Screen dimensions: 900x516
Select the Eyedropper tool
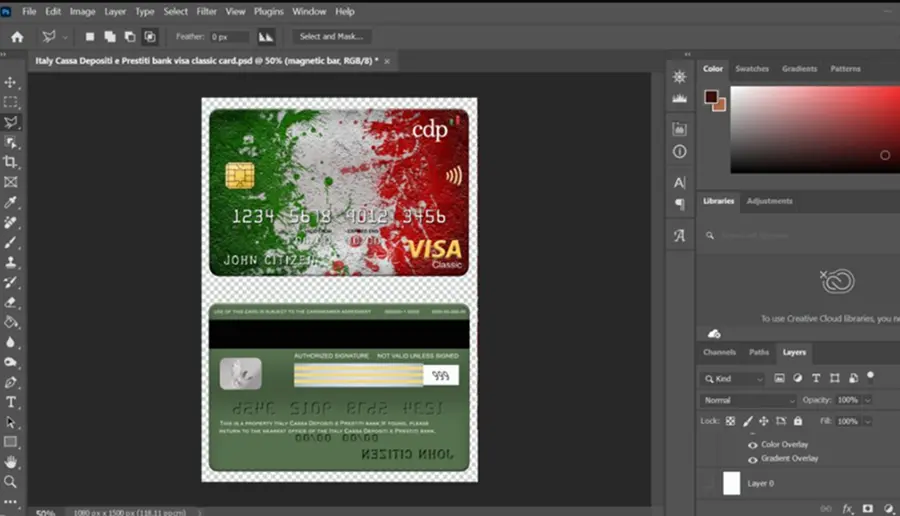(10, 202)
